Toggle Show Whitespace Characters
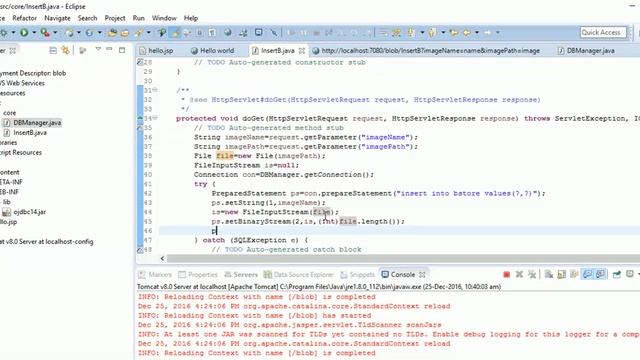This screenshot has width=640, height=360. 212,33
